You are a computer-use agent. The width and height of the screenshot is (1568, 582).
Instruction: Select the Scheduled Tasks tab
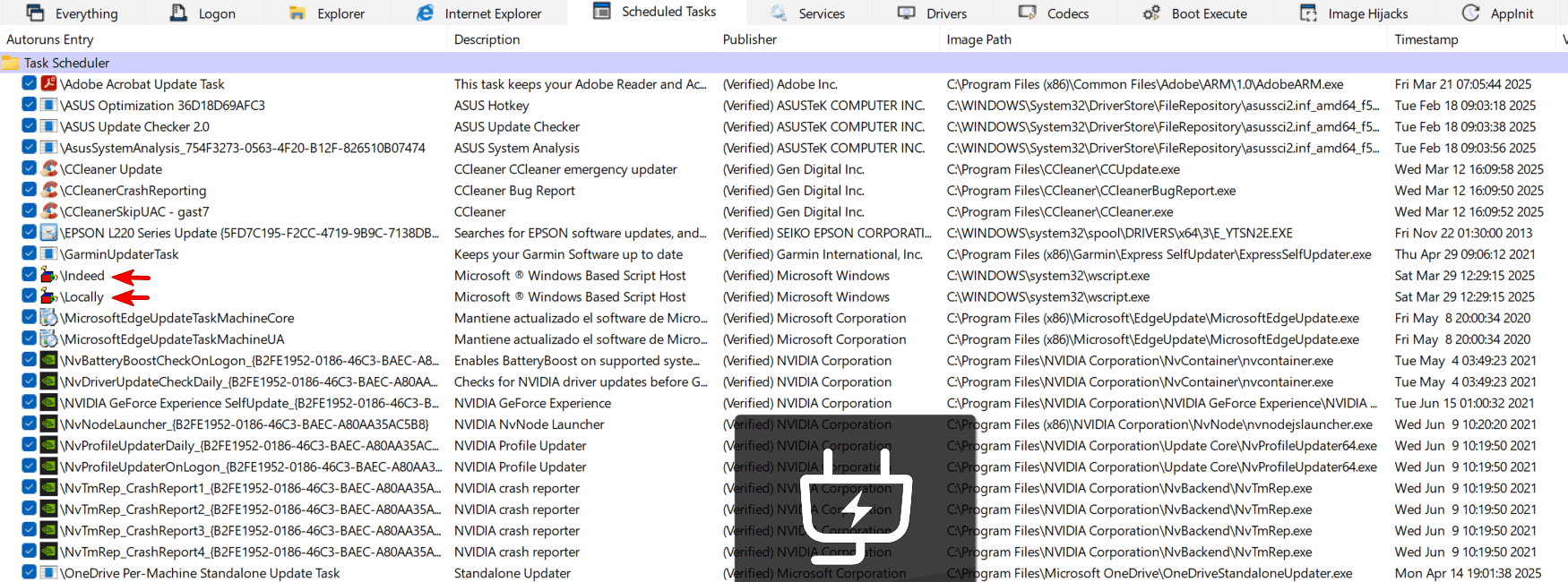point(655,12)
